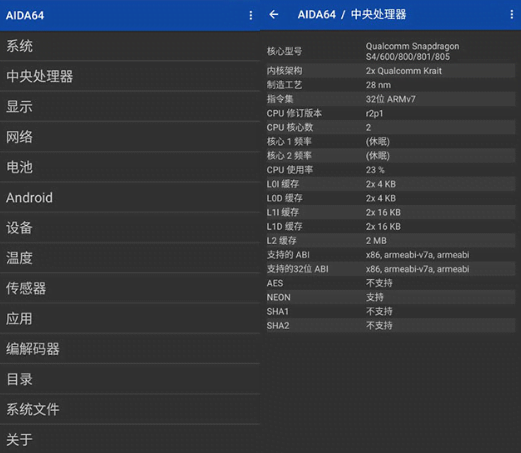Open the 系统文件 category
This screenshot has width=521, height=453.
[130, 409]
